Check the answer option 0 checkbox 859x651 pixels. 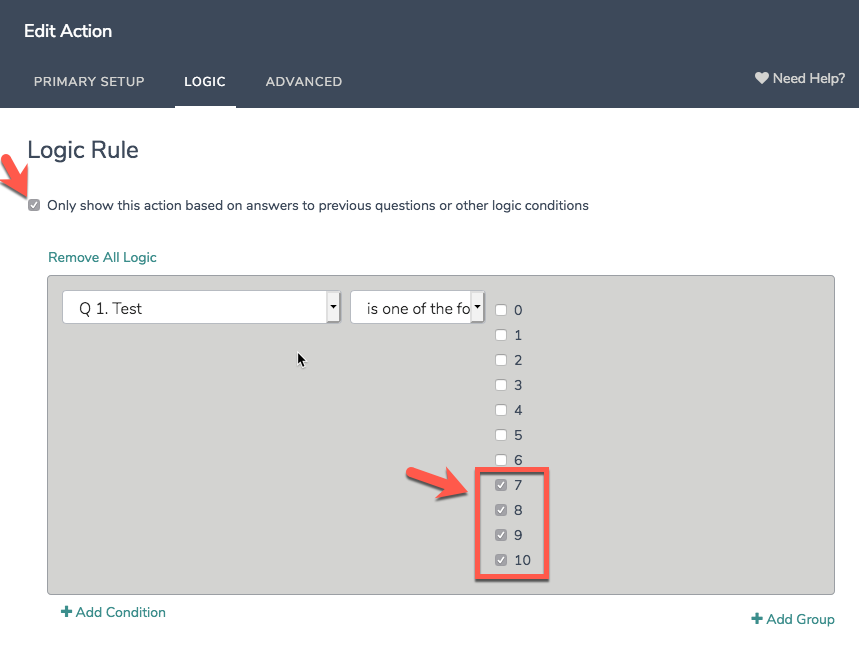click(x=501, y=310)
